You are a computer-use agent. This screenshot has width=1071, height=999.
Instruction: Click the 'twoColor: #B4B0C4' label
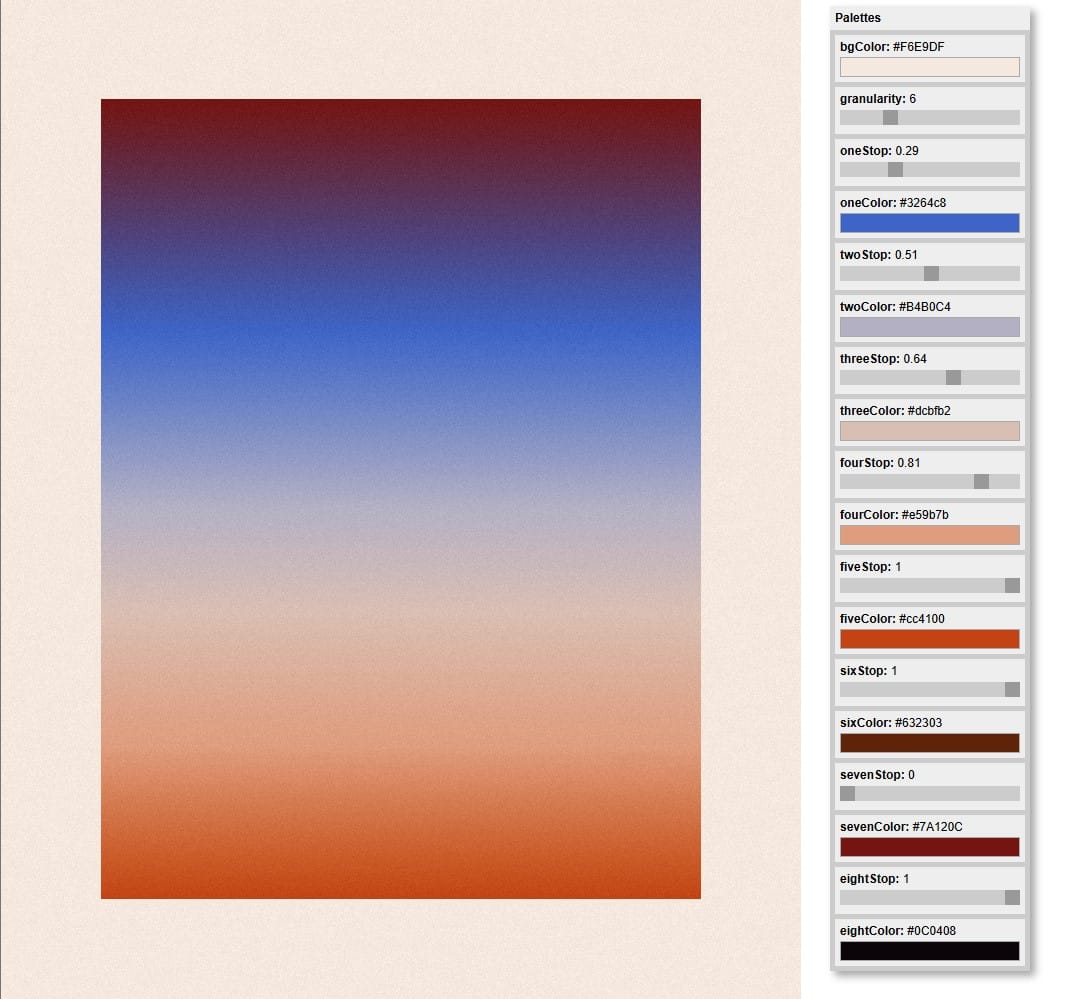coord(895,307)
